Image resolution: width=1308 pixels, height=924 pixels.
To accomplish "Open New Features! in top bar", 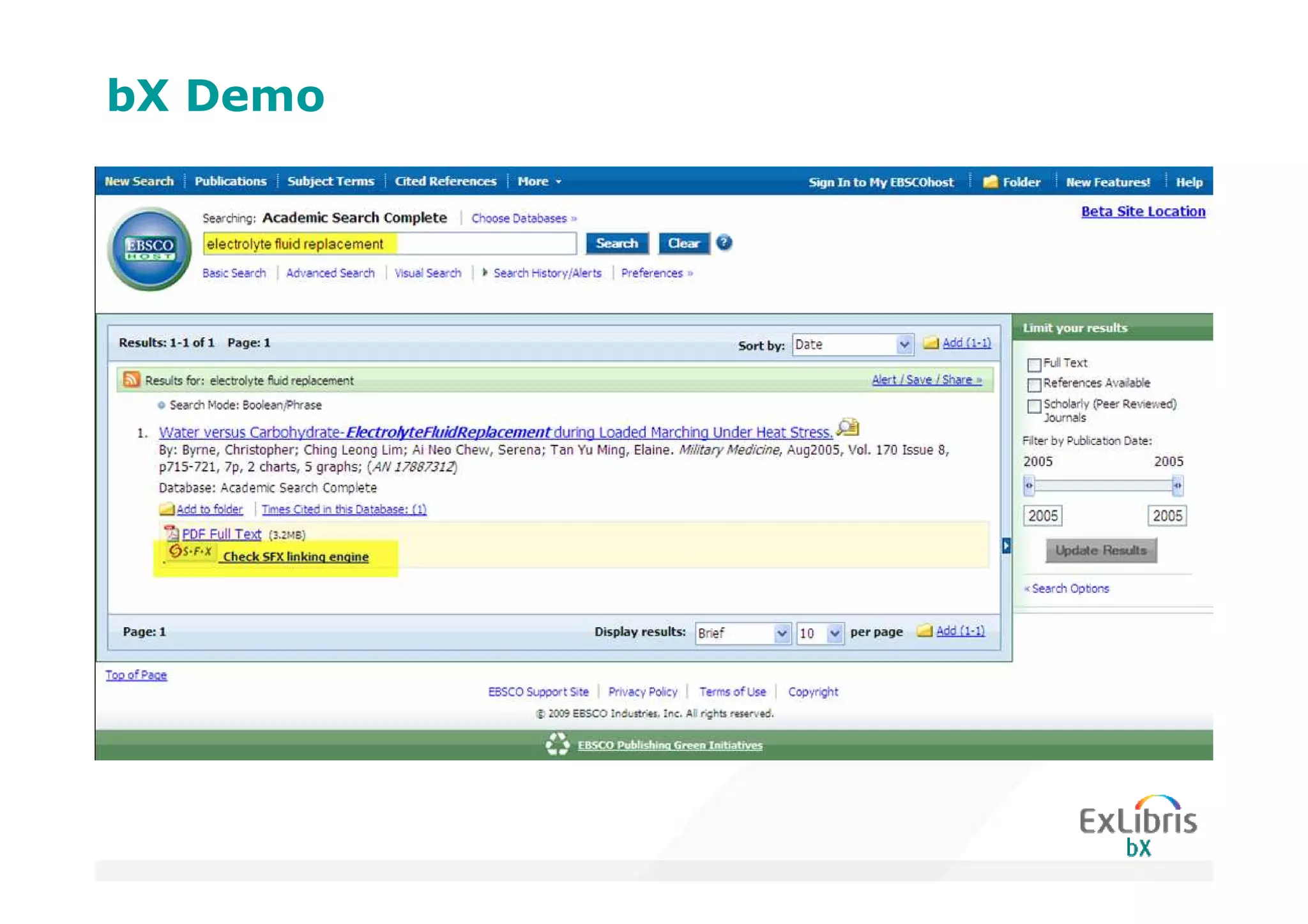I will point(1108,182).
